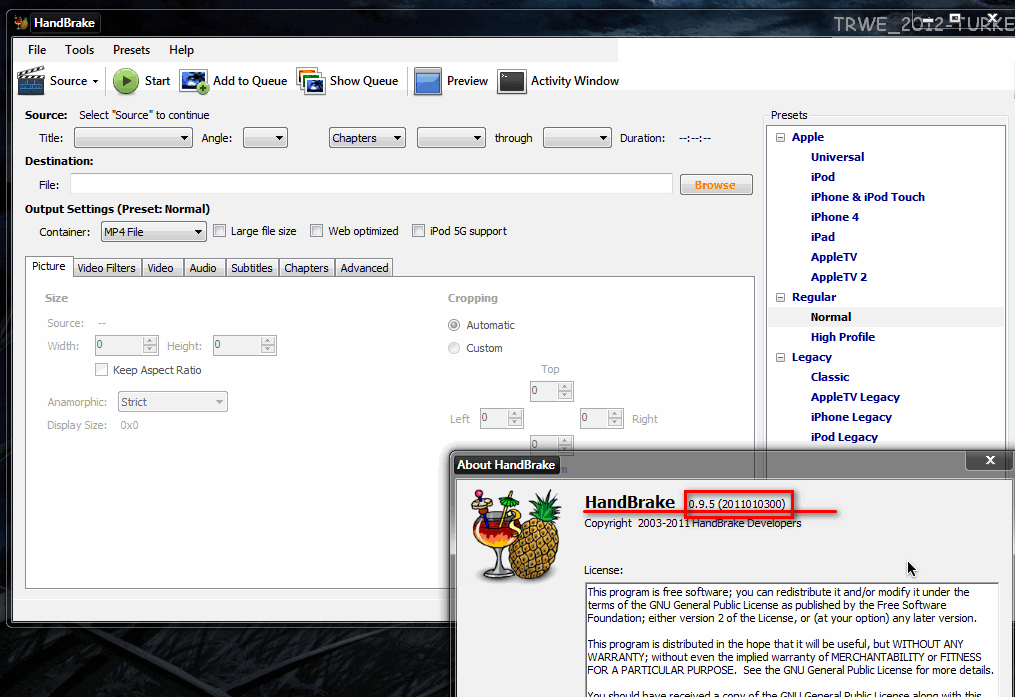Image resolution: width=1015 pixels, height=697 pixels.
Task: Switch to the Video Filters tab
Action: tap(107, 268)
